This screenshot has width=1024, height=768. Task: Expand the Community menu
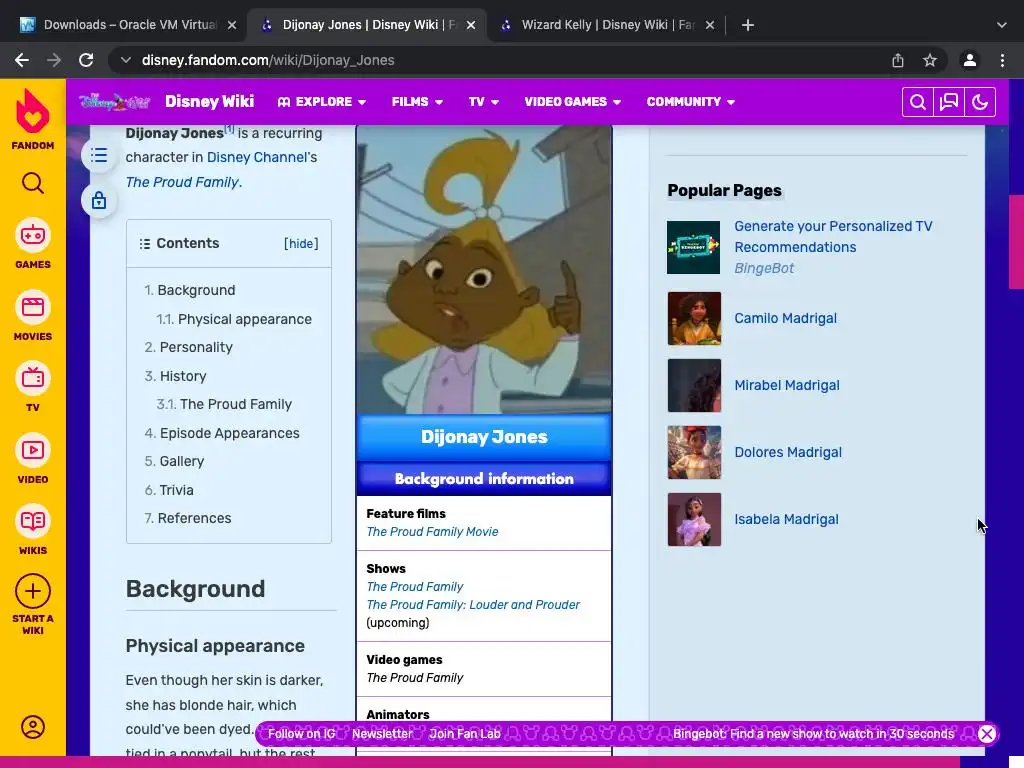(x=691, y=102)
